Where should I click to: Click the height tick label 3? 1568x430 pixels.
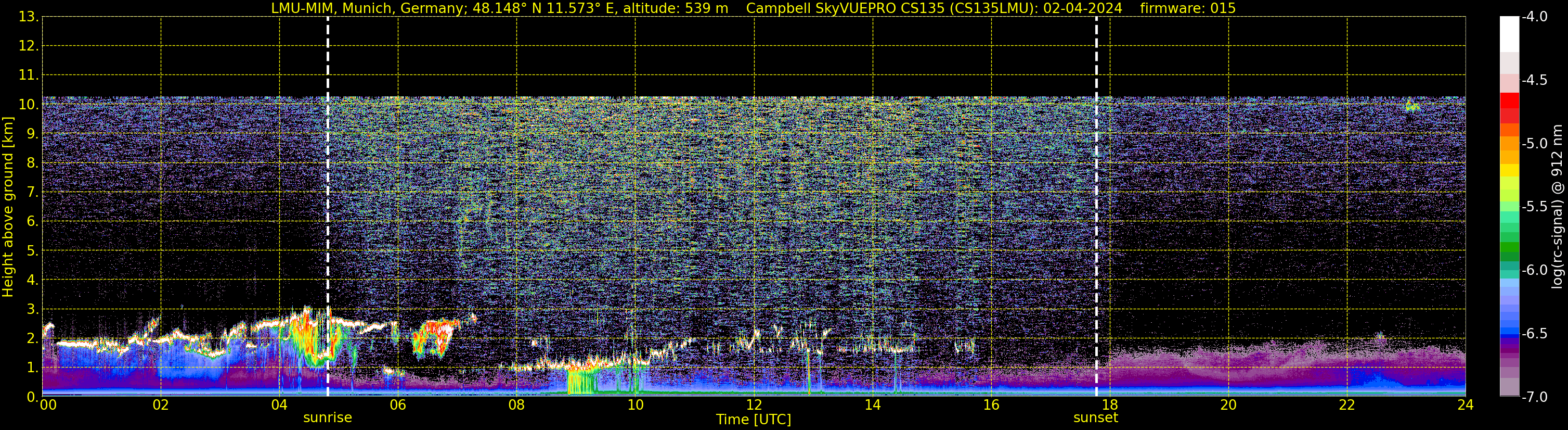point(32,309)
